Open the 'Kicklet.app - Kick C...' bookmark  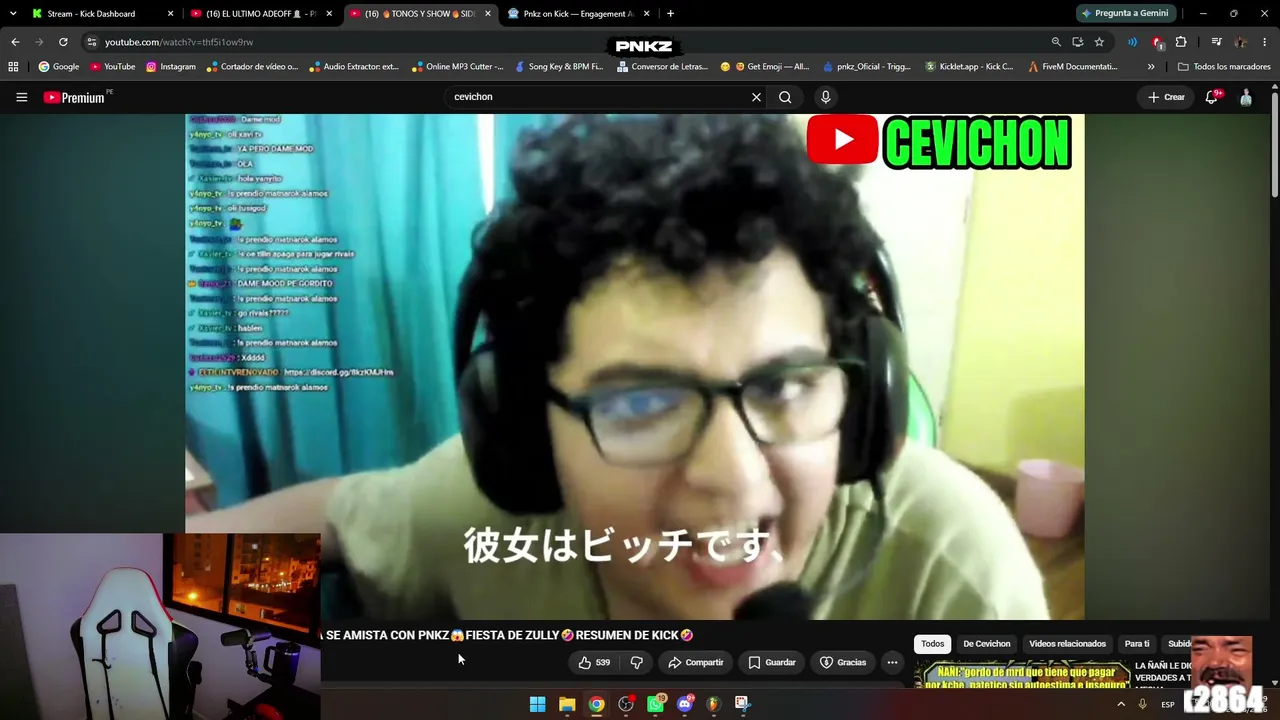[x=969, y=67]
